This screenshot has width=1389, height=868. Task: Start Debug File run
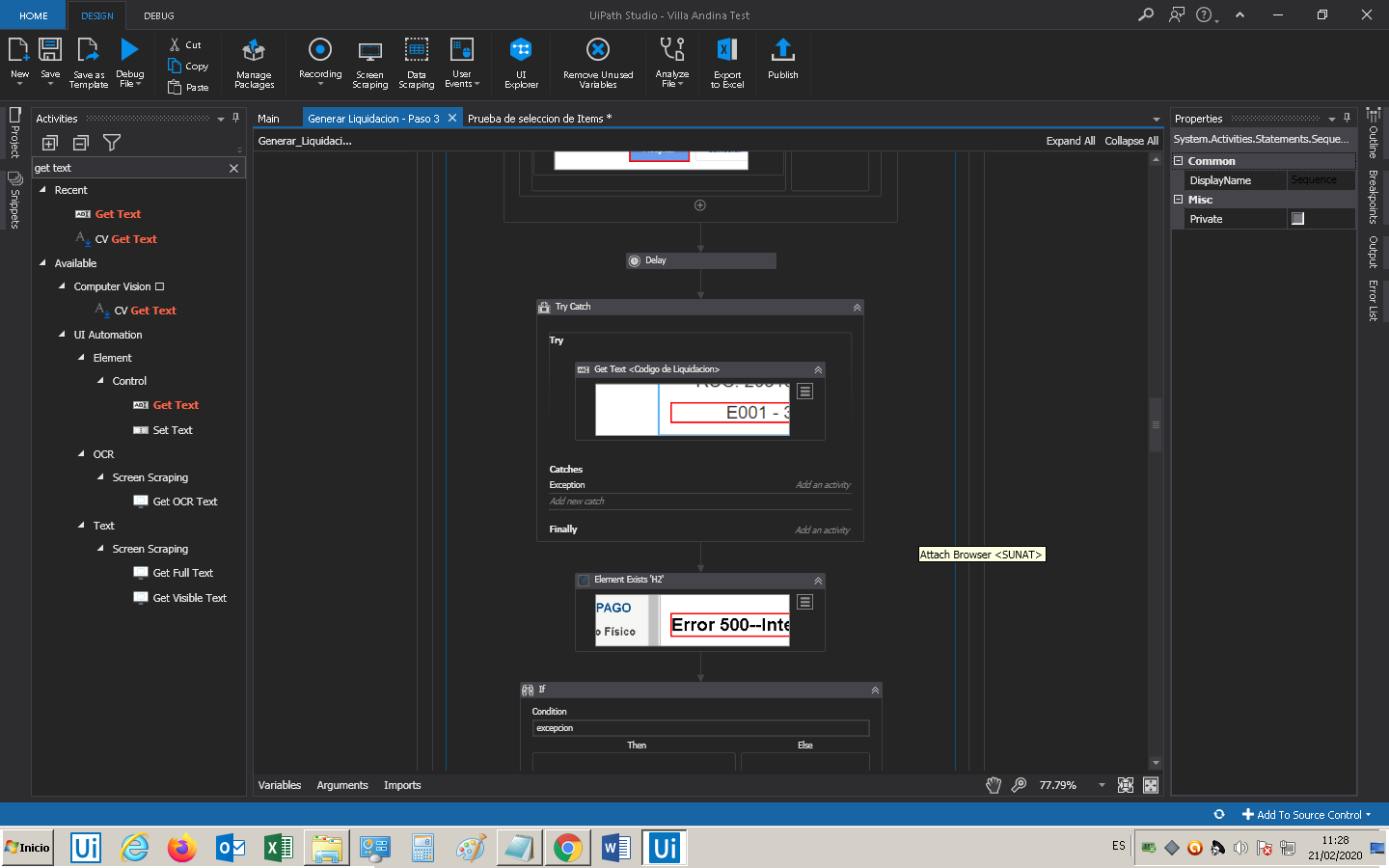(x=129, y=63)
